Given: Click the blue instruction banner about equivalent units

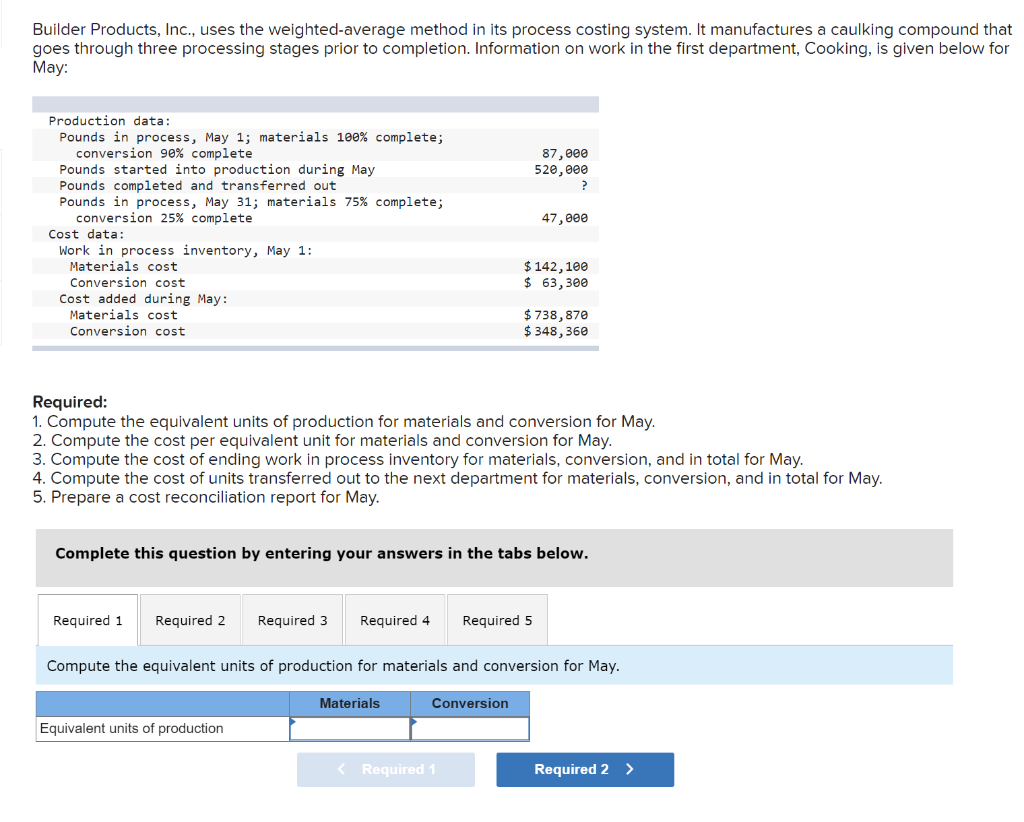Looking at the screenshot, I should point(494,665).
